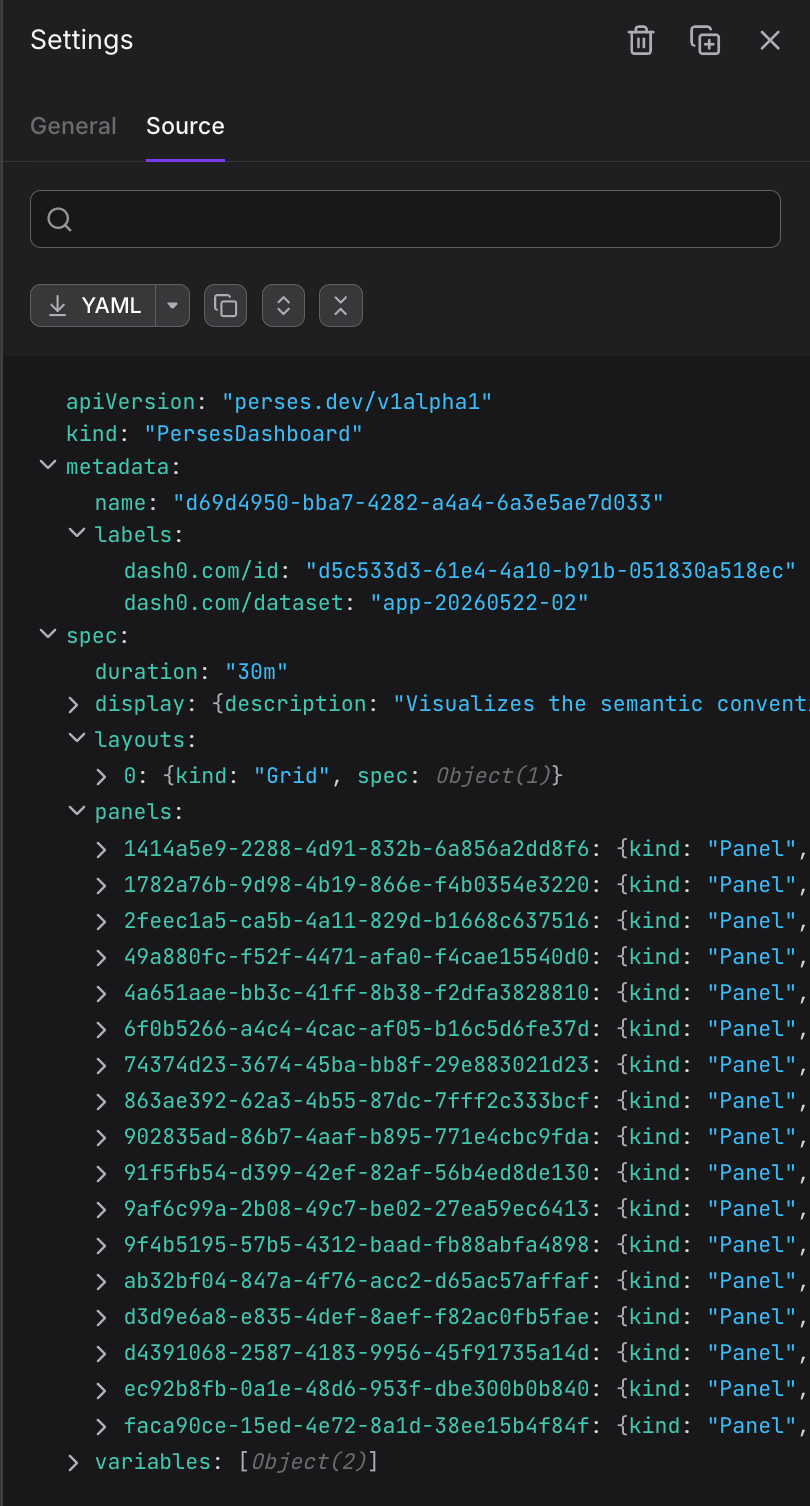
Task: Switch to the General tab
Action: pyautogui.click(x=73, y=126)
